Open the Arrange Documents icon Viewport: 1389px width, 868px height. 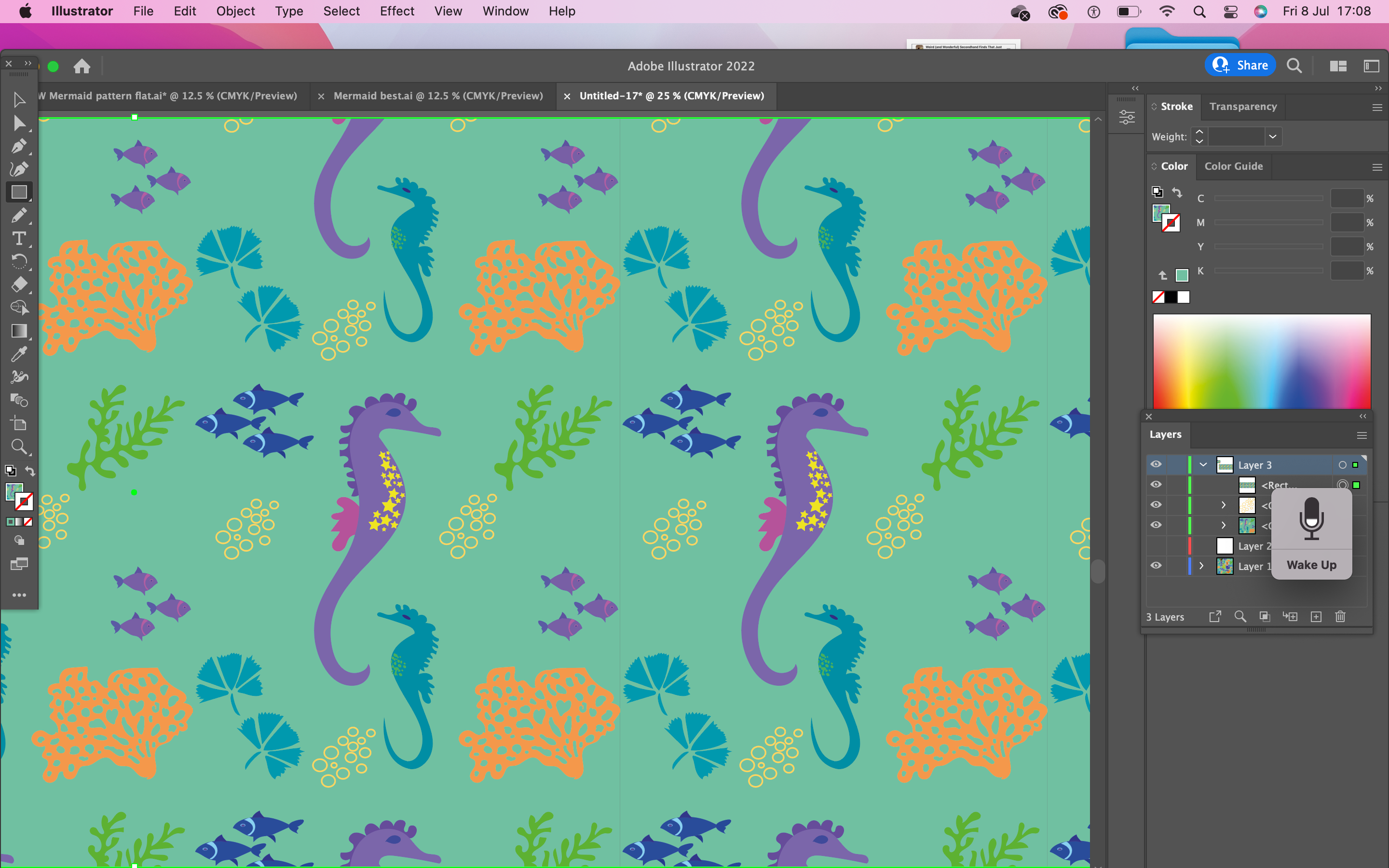pyautogui.click(x=1338, y=66)
